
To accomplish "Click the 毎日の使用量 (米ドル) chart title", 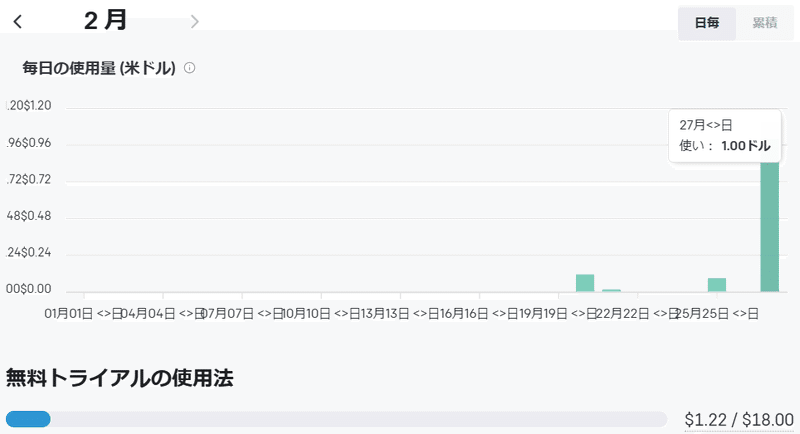I will pos(99,68).
